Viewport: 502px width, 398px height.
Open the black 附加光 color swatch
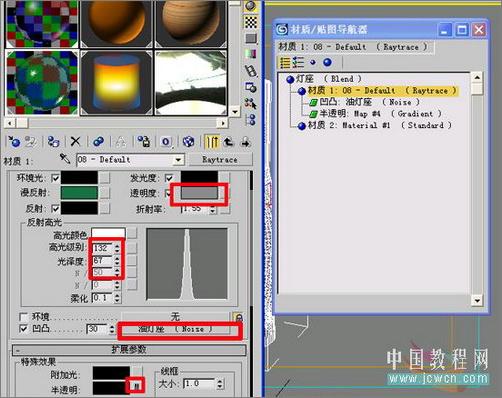pyautogui.click(x=111, y=374)
